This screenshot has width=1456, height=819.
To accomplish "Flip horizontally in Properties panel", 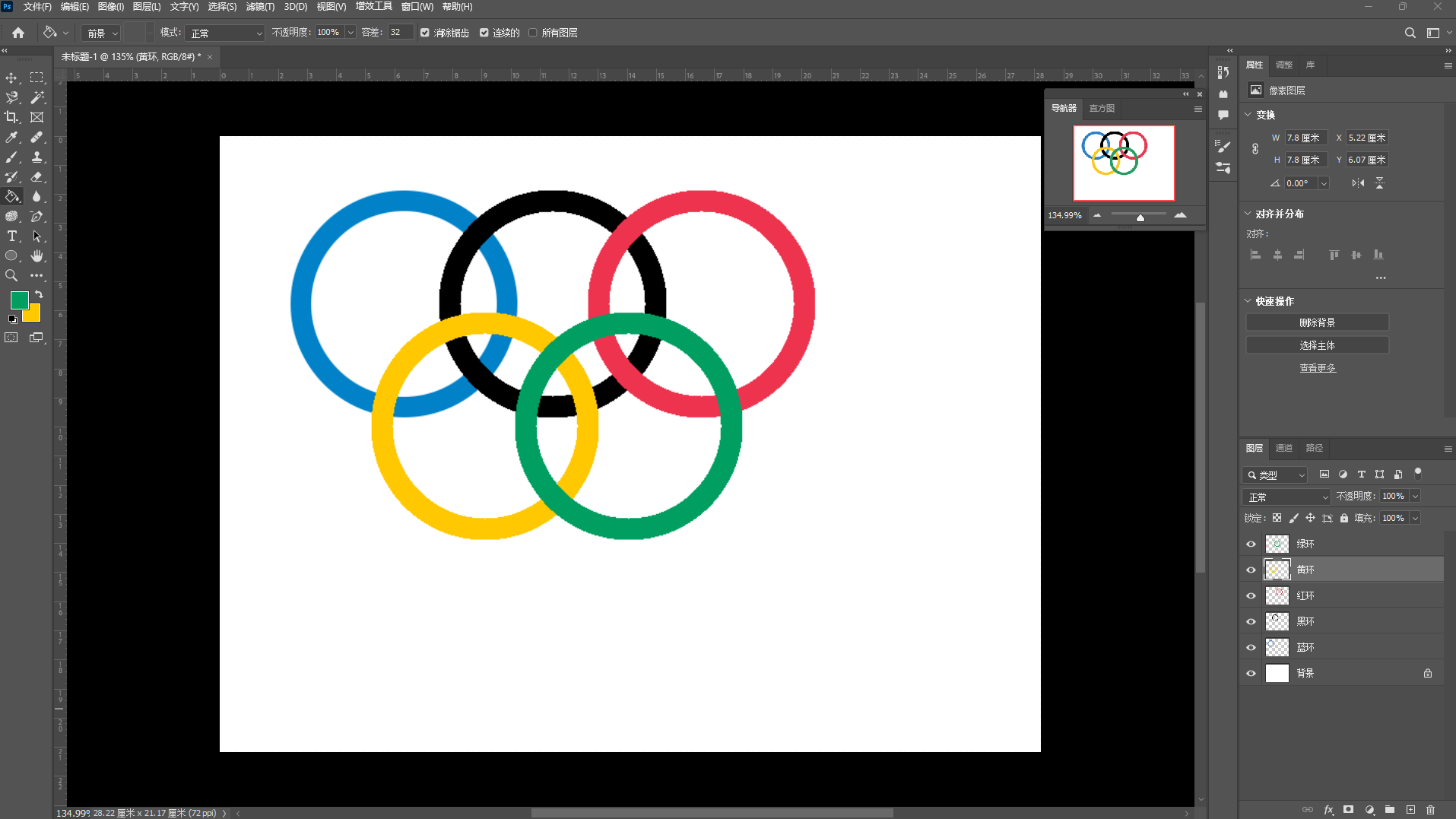I will coord(1358,183).
